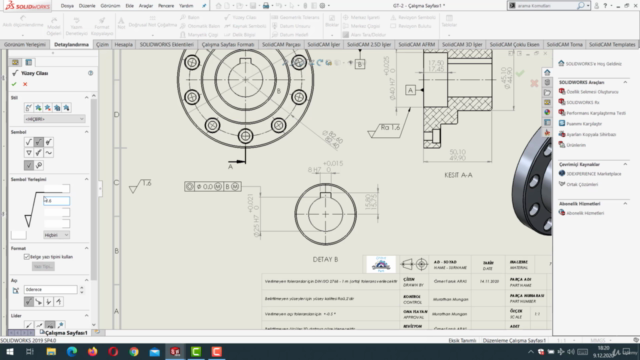
Task: Open the Hiçbiri lay direction dropdown
Action: pos(56,235)
